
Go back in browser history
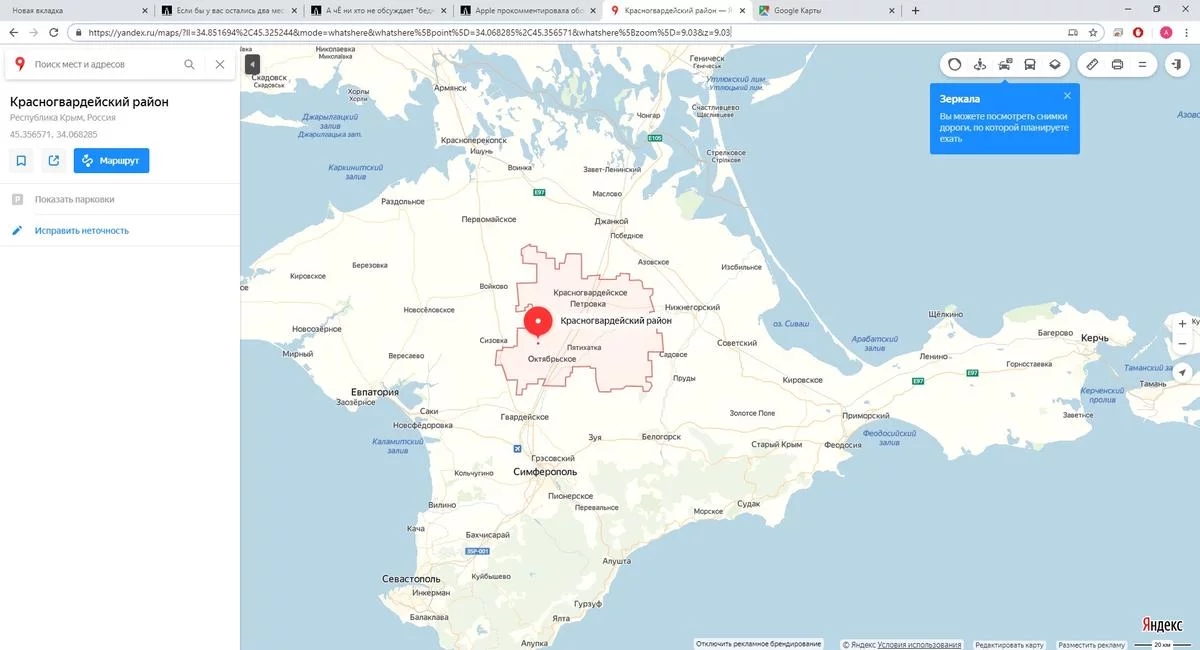(x=13, y=32)
